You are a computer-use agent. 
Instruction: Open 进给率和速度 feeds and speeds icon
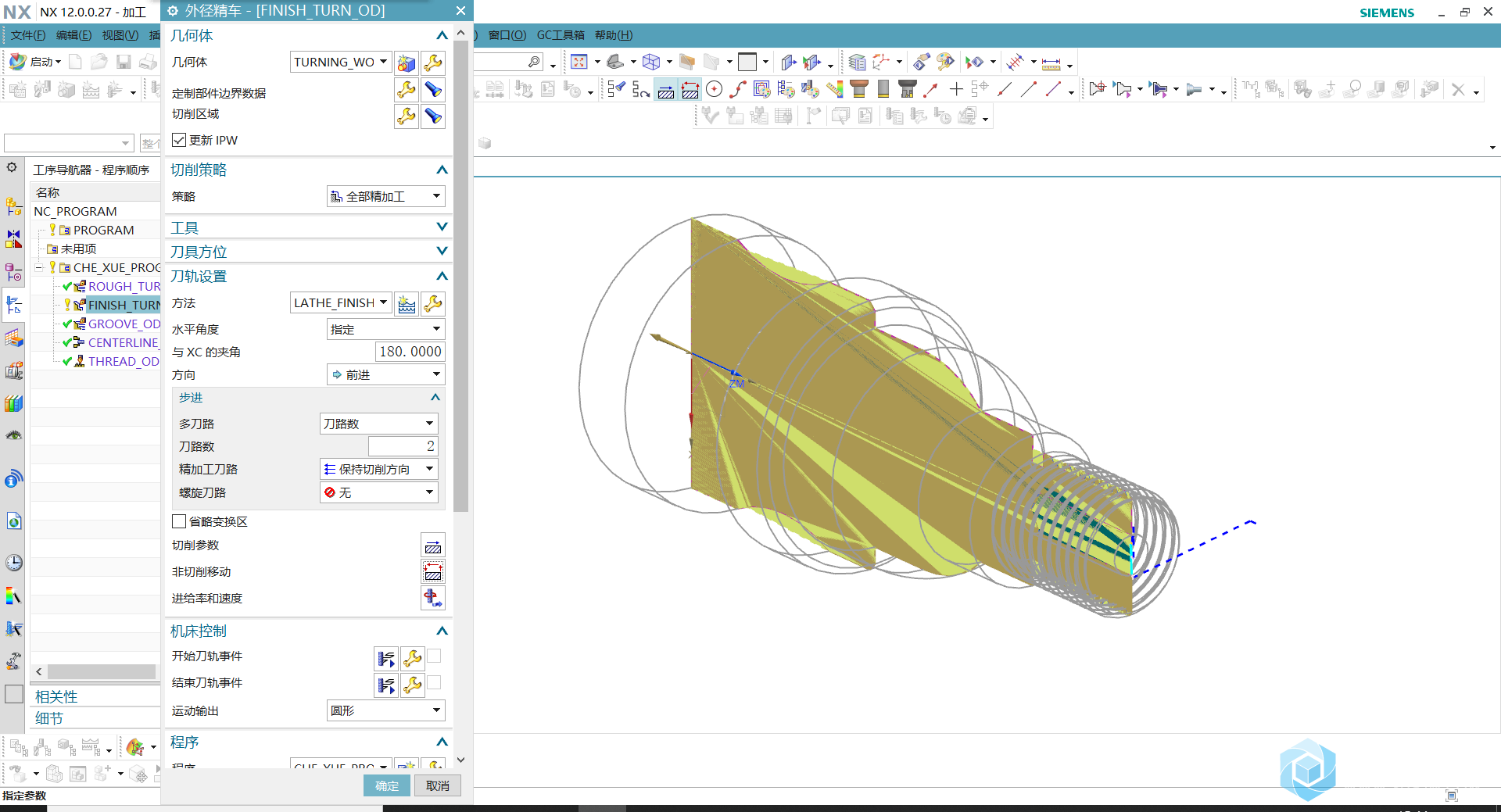[433, 599]
